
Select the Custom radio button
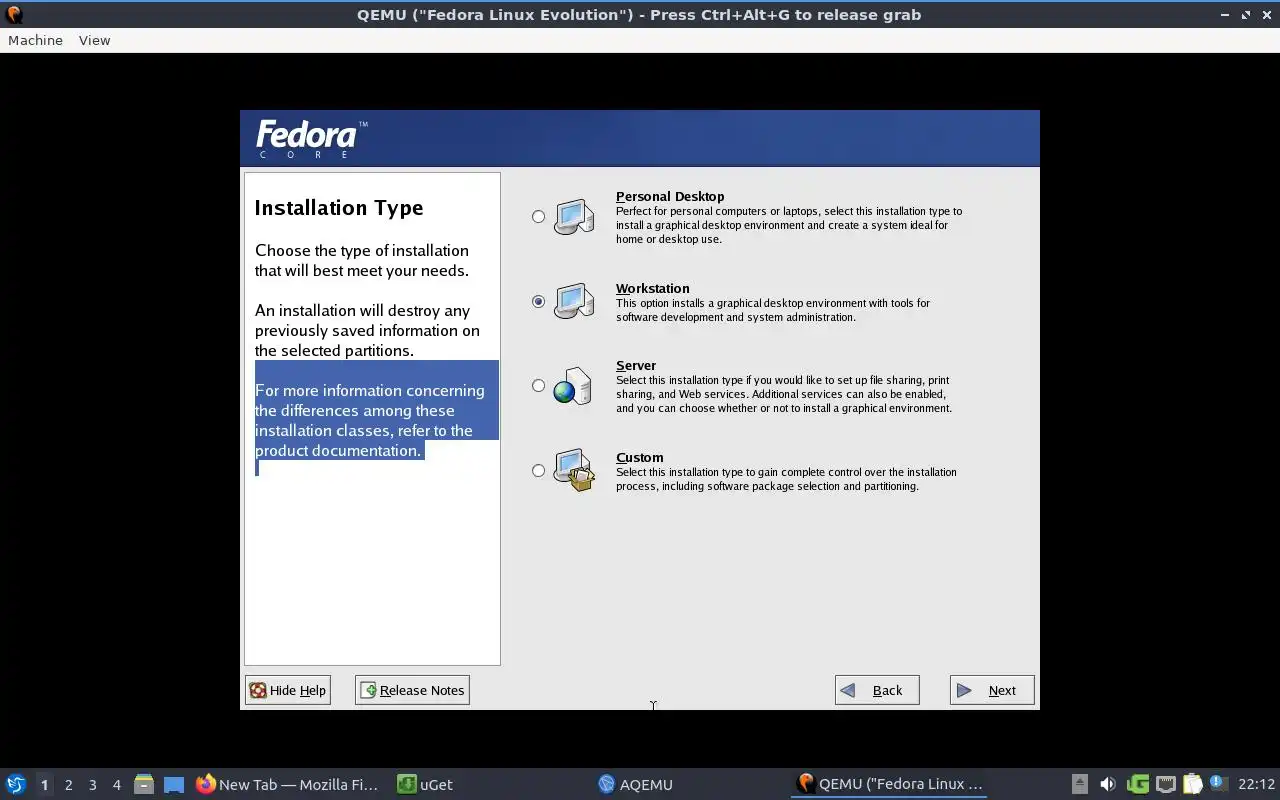coord(539,470)
